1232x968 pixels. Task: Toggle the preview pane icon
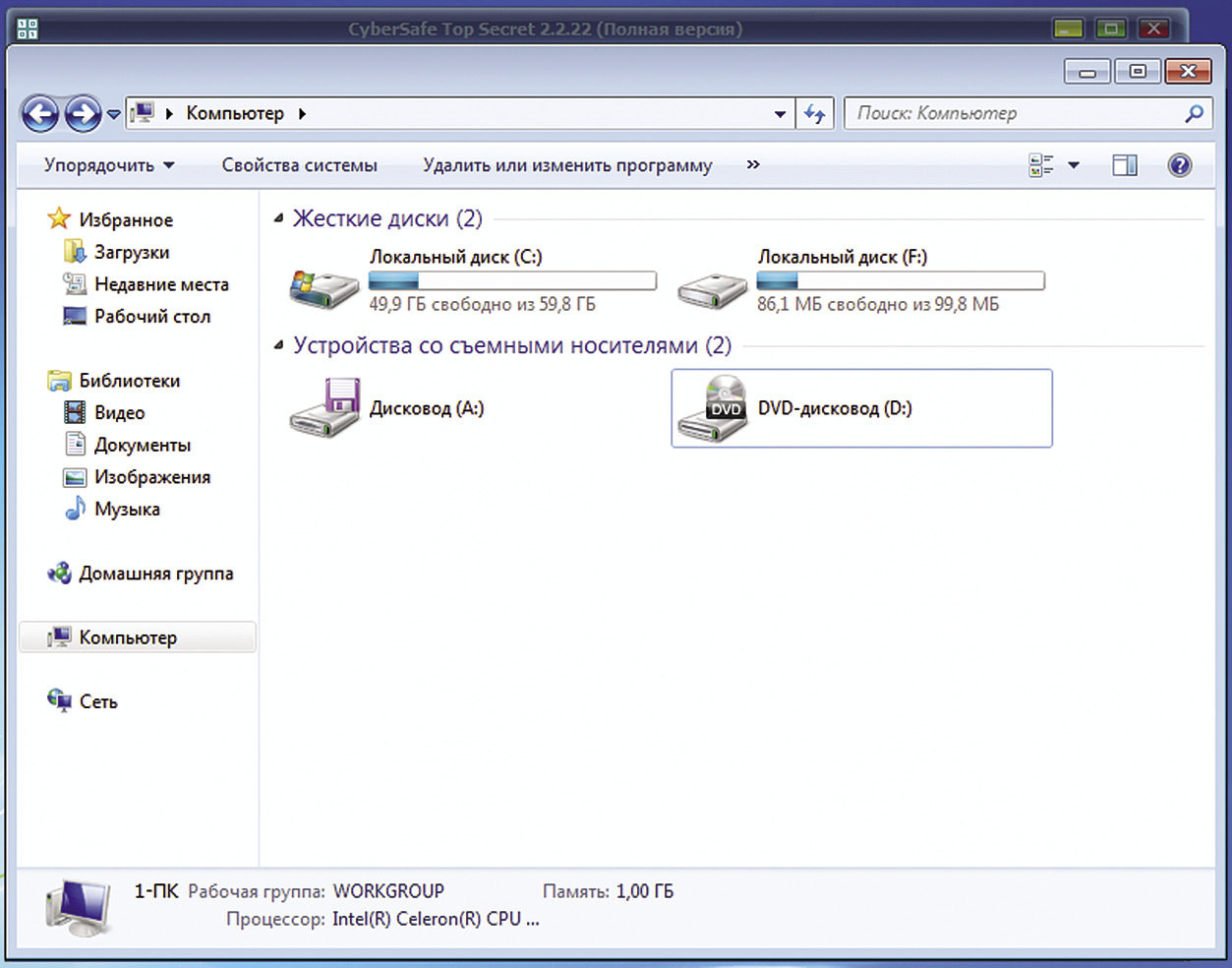click(1125, 165)
